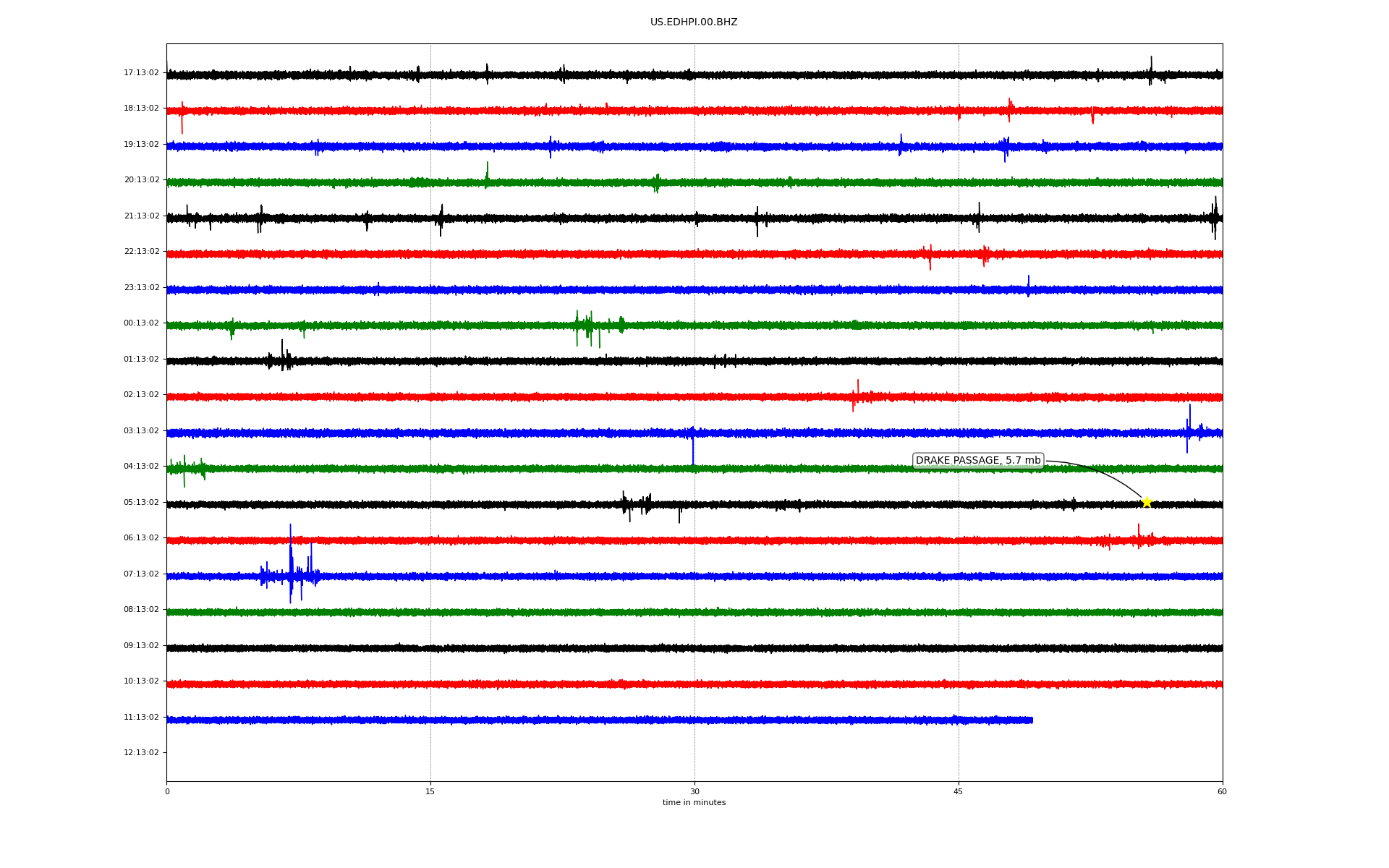The image size is (1389, 868).
Task: Click the 02:13:02 time label
Action: 141,395
